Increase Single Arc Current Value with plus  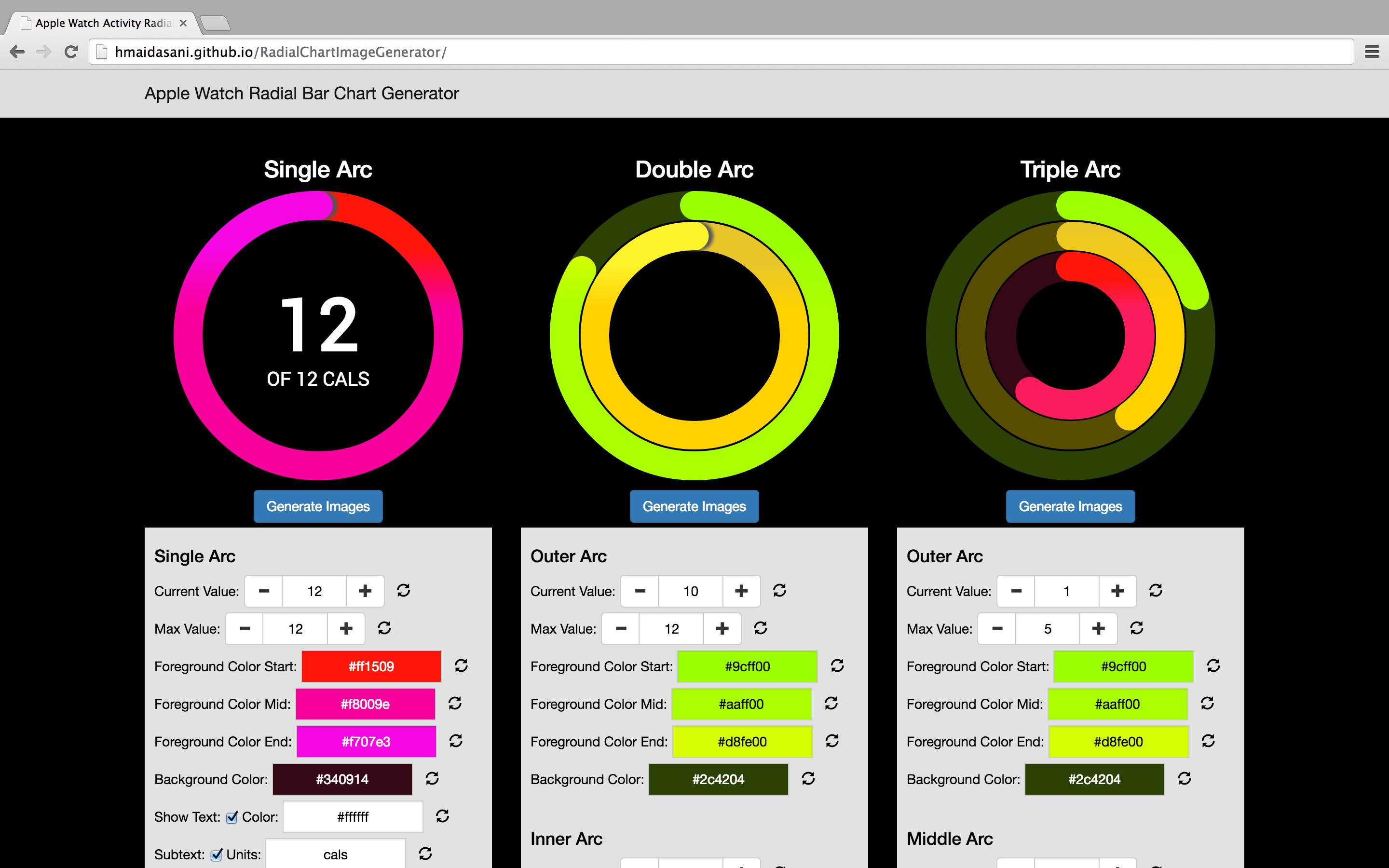(365, 591)
